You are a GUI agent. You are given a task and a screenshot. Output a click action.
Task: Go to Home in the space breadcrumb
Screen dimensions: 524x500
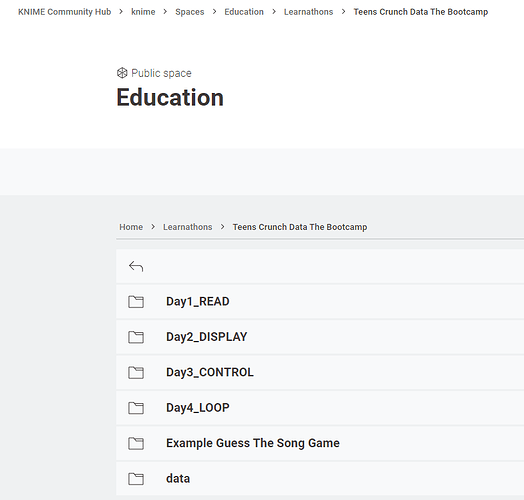click(131, 227)
